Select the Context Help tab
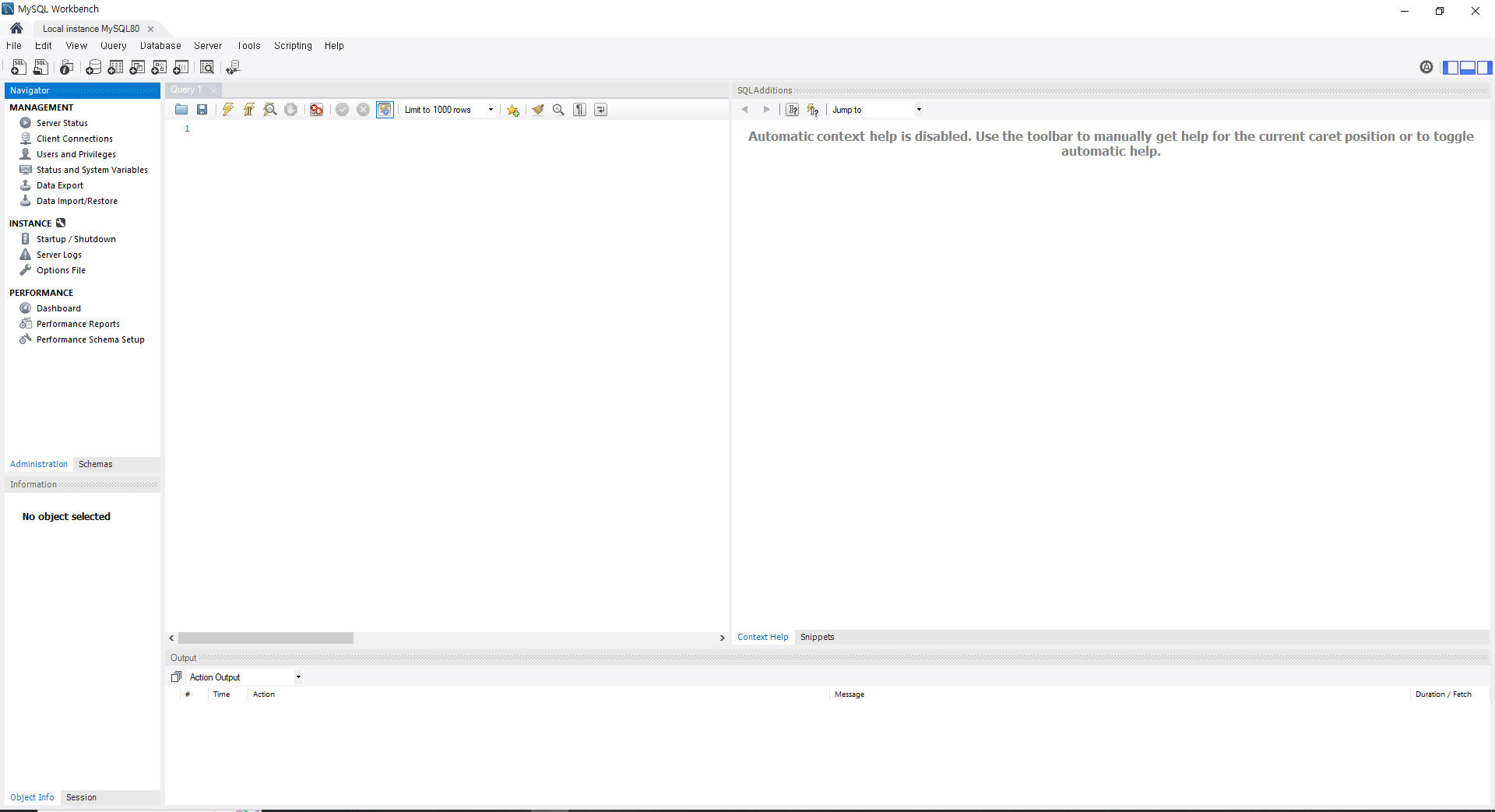The width and height of the screenshot is (1495, 812). click(x=763, y=637)
